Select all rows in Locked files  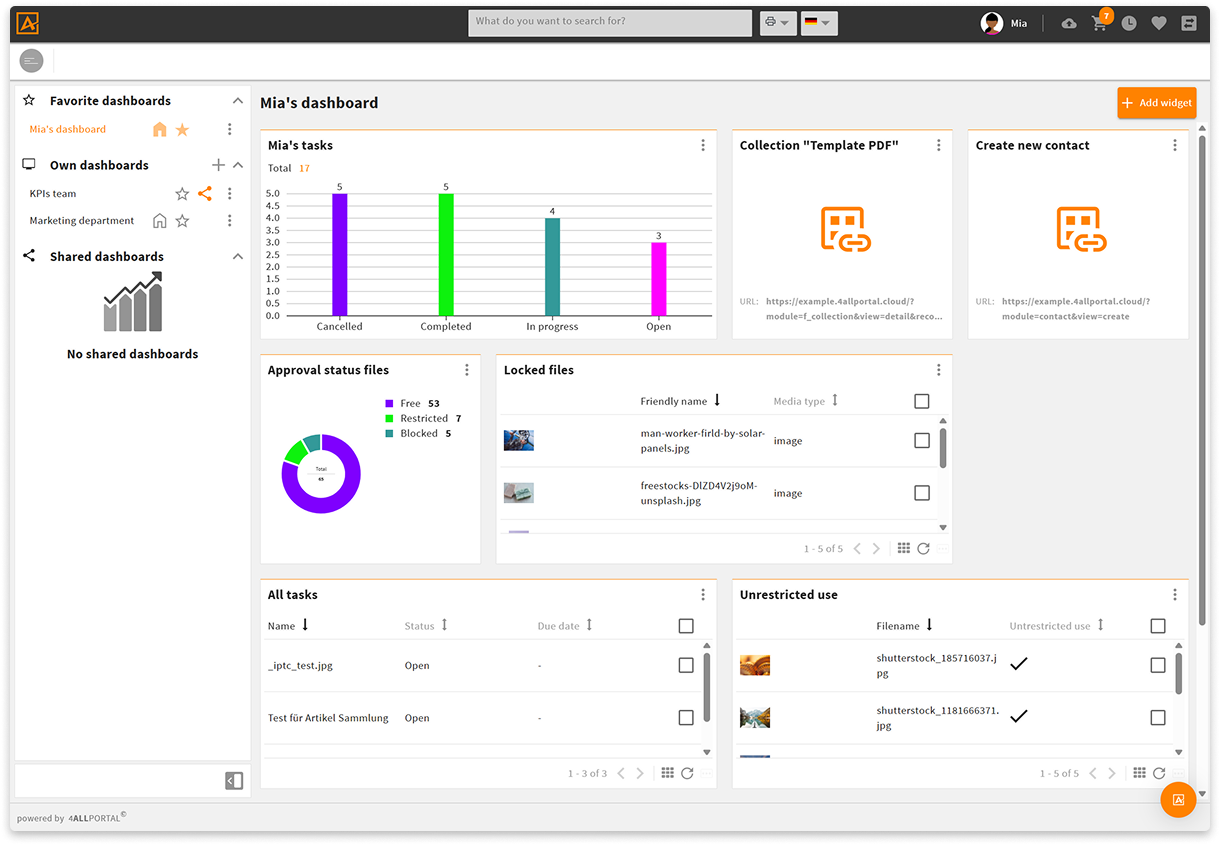click(922, 401)
